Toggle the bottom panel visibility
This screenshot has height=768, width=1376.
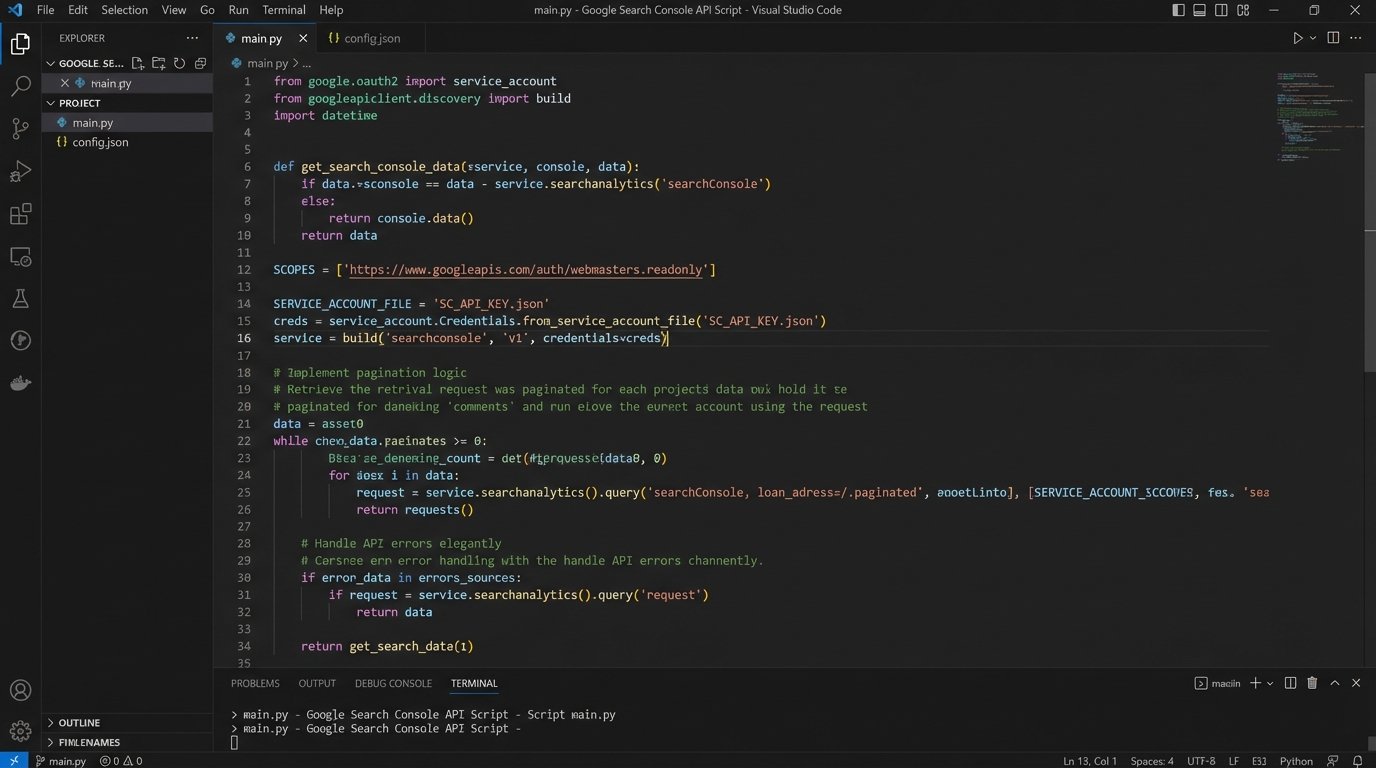click(1199, 10)
